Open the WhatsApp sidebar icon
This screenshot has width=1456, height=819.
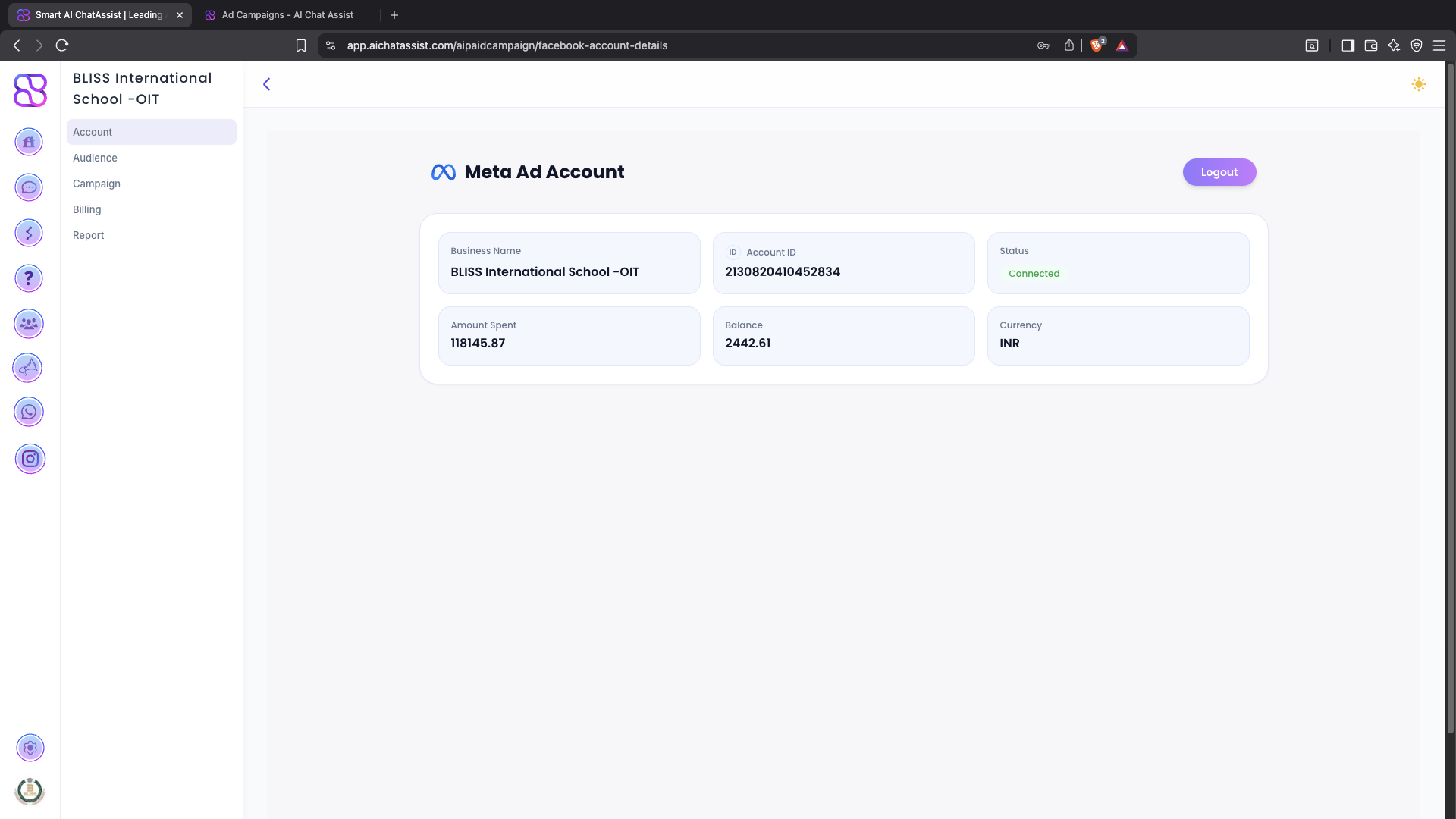[29, 412]
